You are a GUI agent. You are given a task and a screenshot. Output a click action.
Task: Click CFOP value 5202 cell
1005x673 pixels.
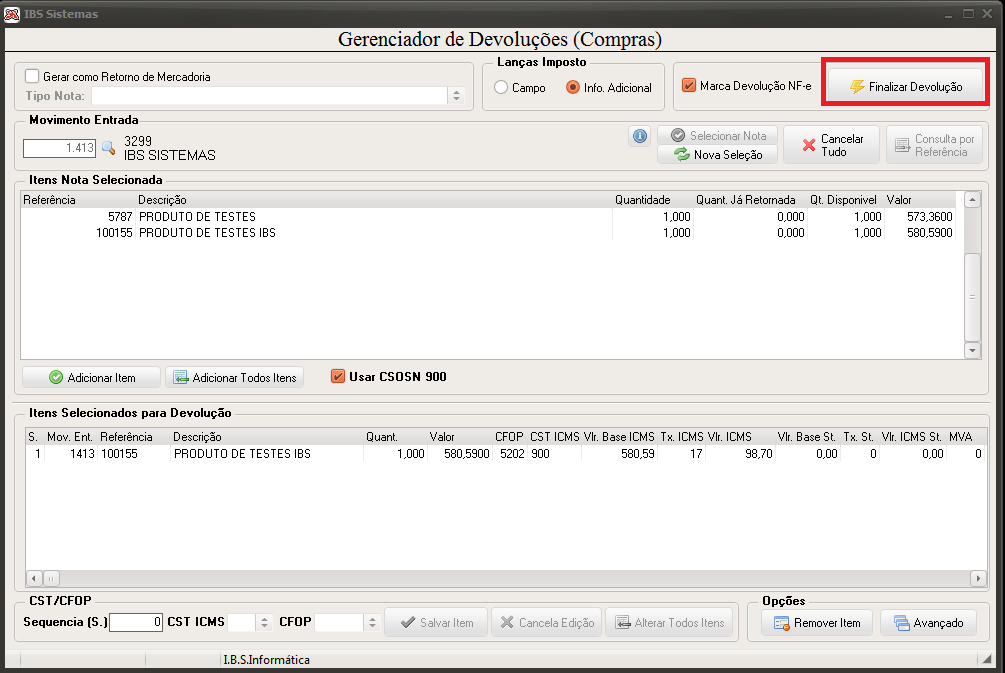point(512,454)
